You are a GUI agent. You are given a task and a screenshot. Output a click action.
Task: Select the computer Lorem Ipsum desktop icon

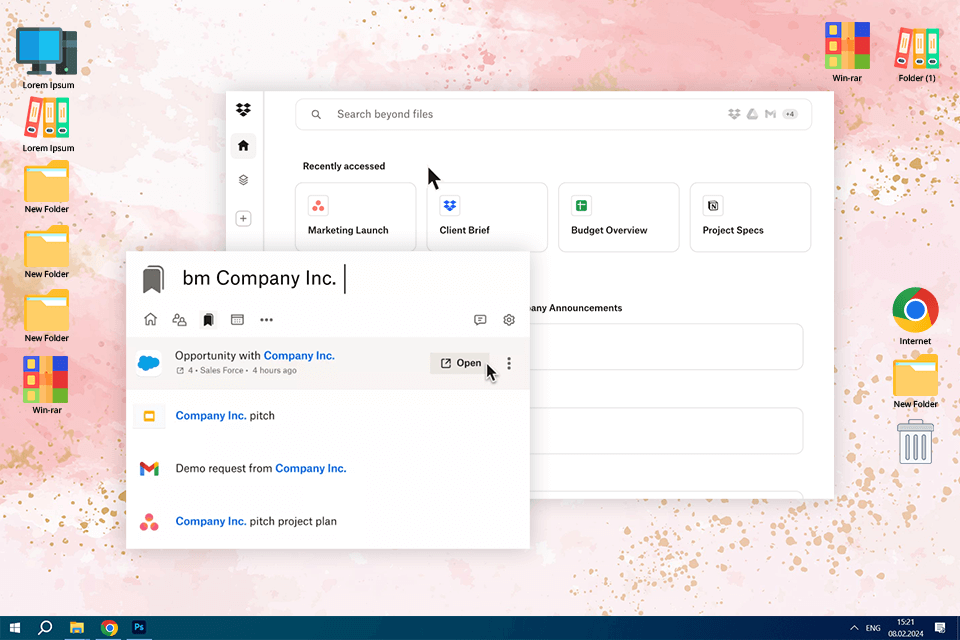coord(48,59)
